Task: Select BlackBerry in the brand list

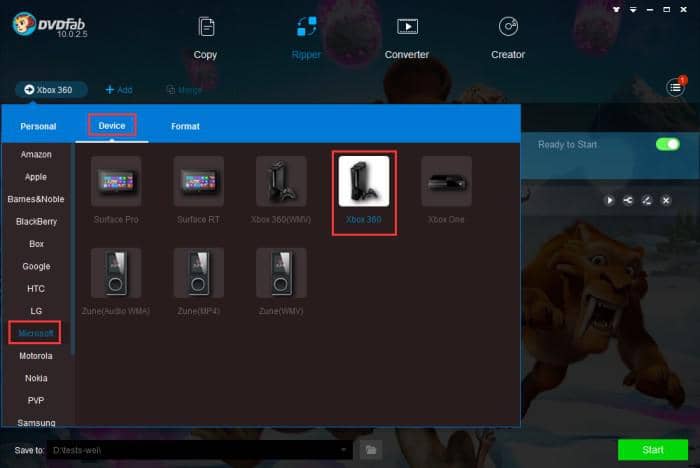Action: pyautogui.click(x=36, y=221)
